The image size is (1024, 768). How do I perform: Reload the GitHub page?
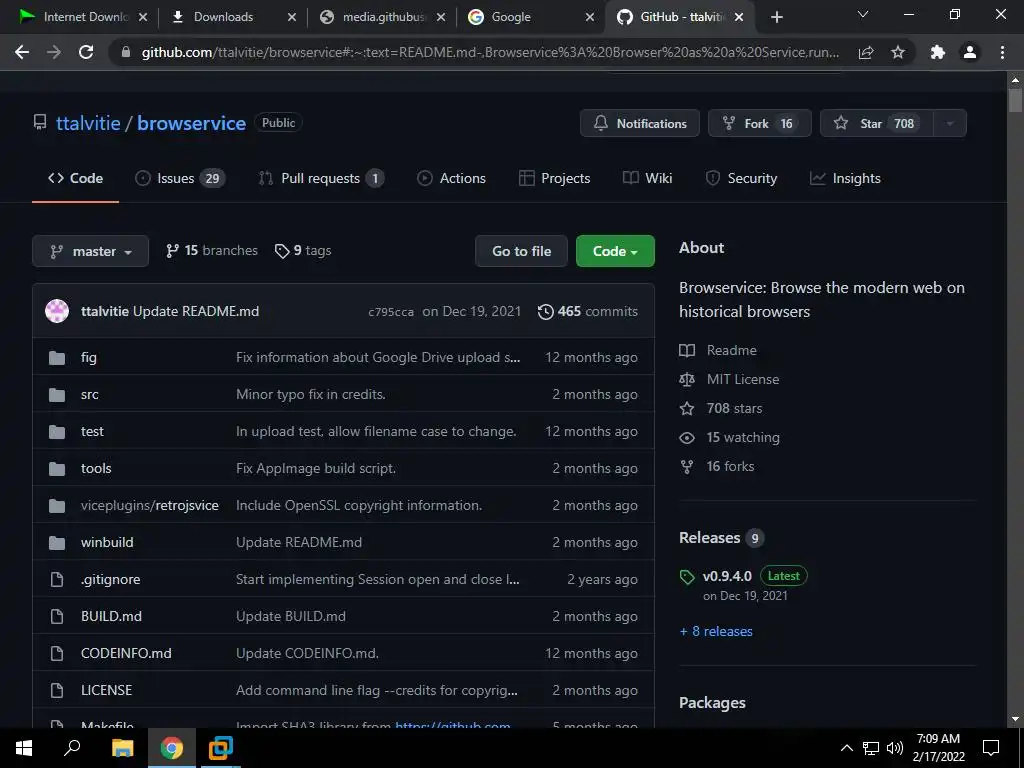click(86, 52)
